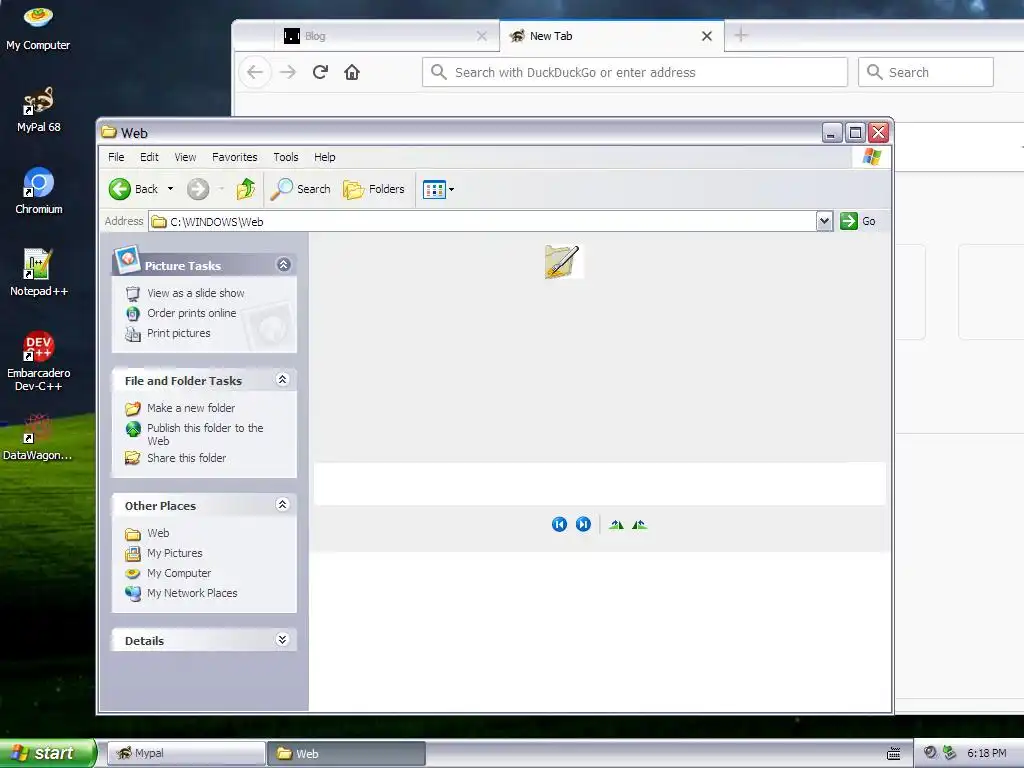Click the rotate clockwise icon

click(616, 524)
